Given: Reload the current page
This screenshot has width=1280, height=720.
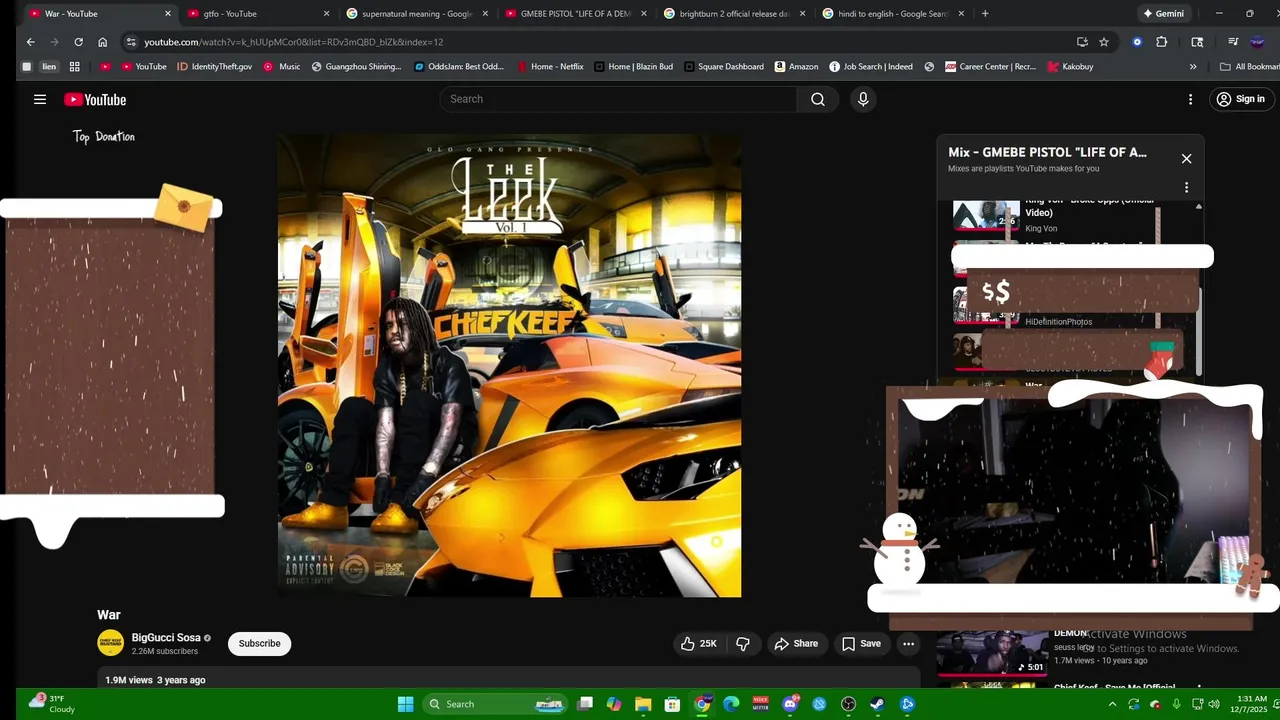Looking at the screenshot, I should tap(78, 42).
